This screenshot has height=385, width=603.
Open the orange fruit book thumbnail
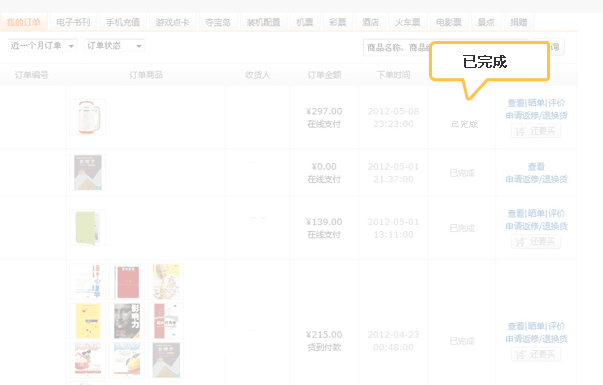[x=127, y=360]
